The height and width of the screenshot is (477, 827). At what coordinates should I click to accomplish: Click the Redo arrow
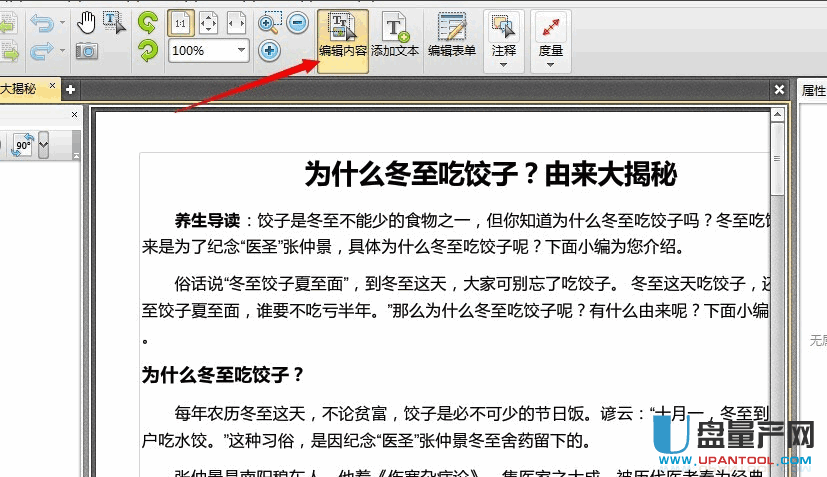(x=41, y=50)
